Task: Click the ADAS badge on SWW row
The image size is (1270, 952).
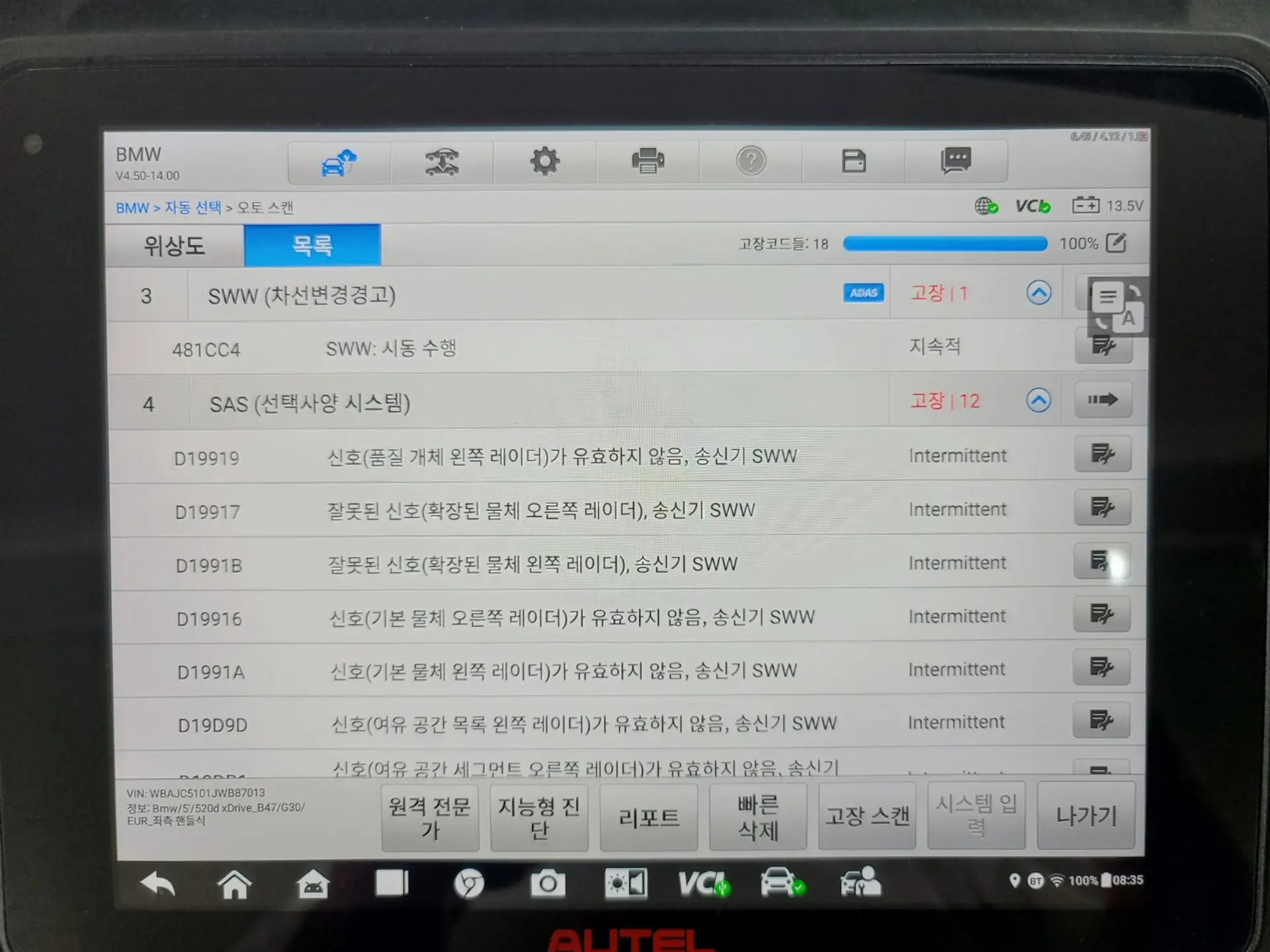Action: coord(863,292)
